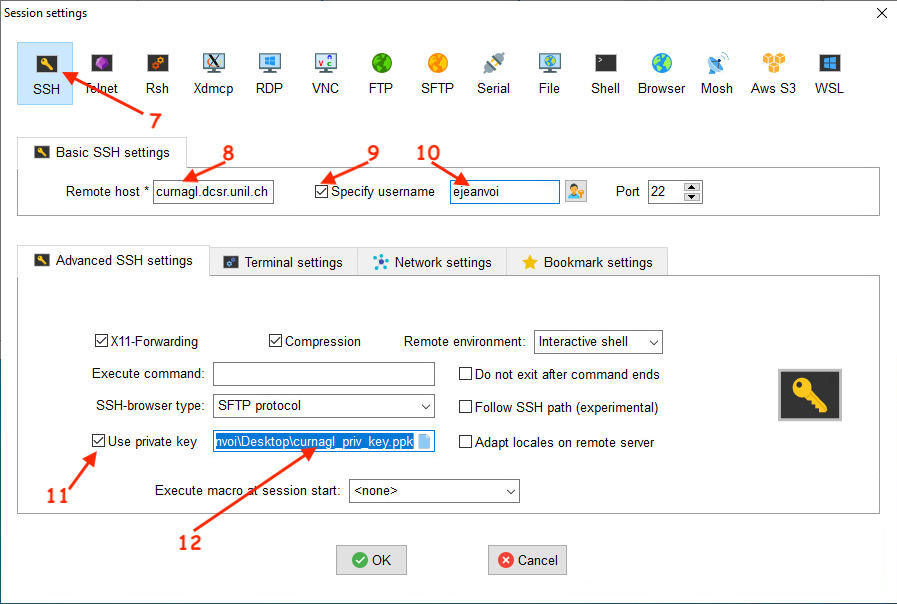Screen dimensions: 897x604
Task: Select the RDP session icon
Action: coord(269,73)
